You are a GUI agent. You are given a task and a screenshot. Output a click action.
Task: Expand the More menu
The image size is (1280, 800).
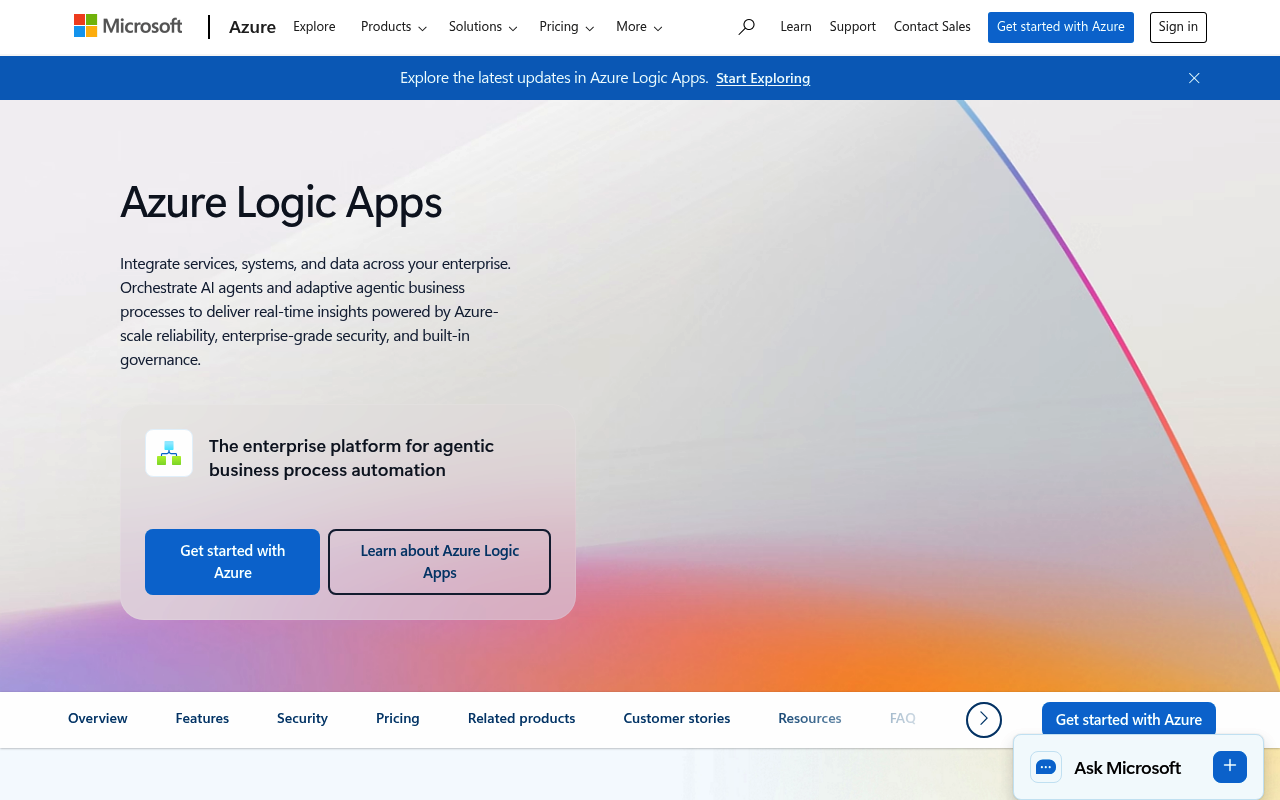(x=639, y=27)
